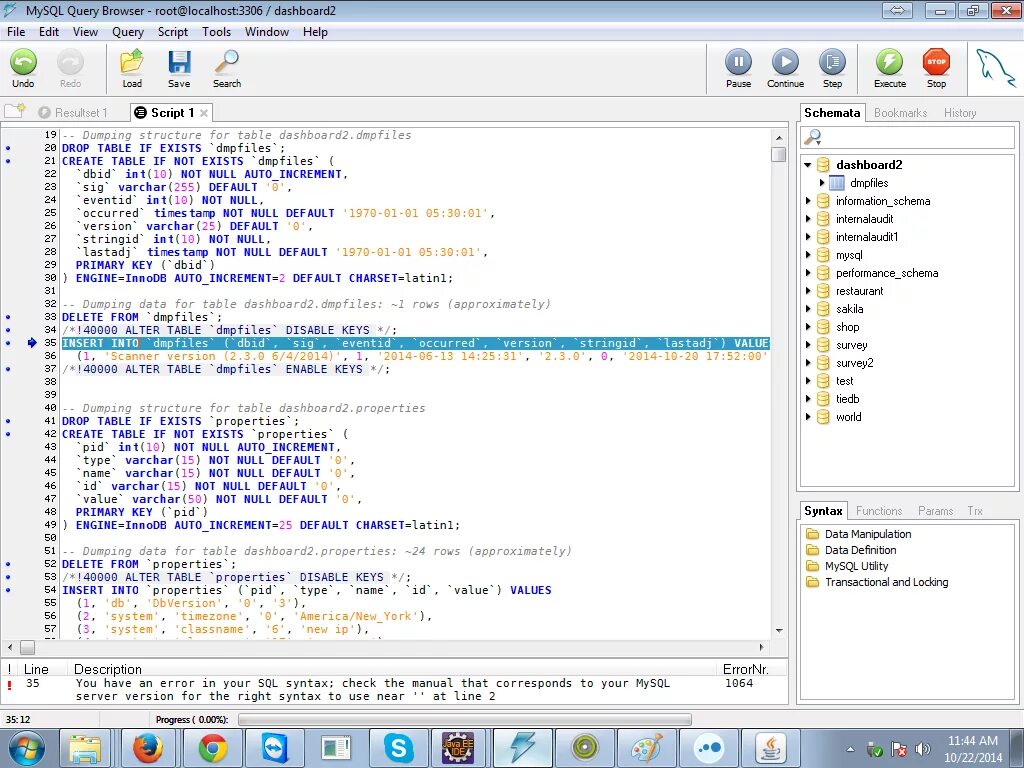
Task: Switch to the Functions tab
Action: (878, 511)
